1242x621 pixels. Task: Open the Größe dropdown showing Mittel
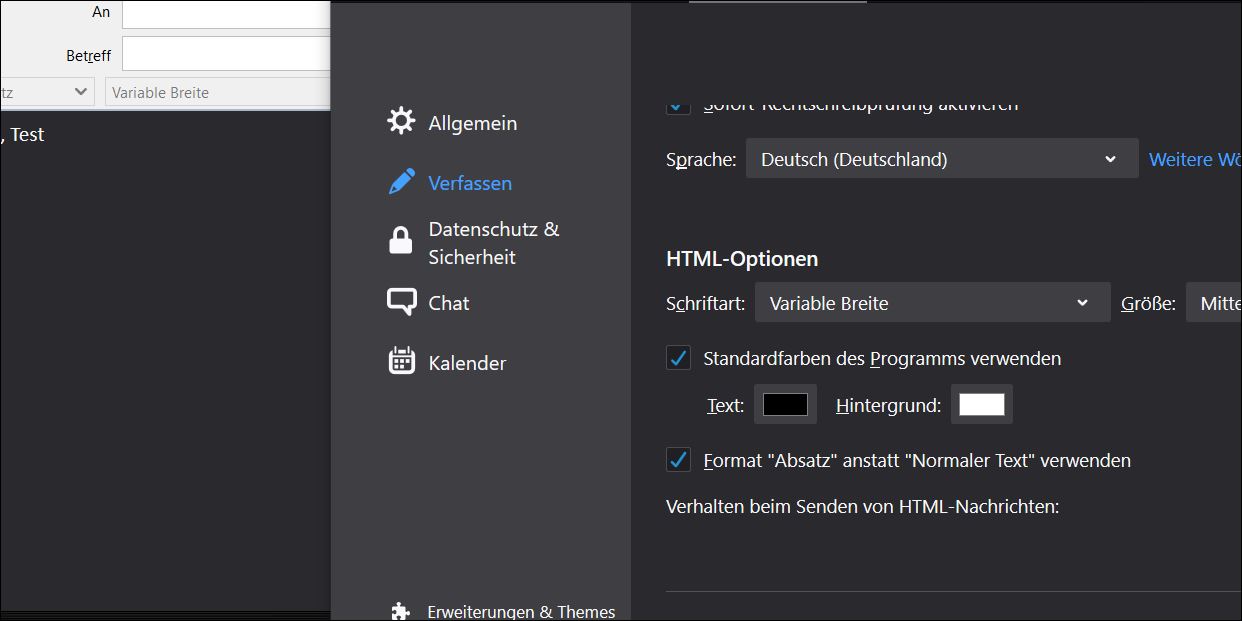tap(1214, 303)
